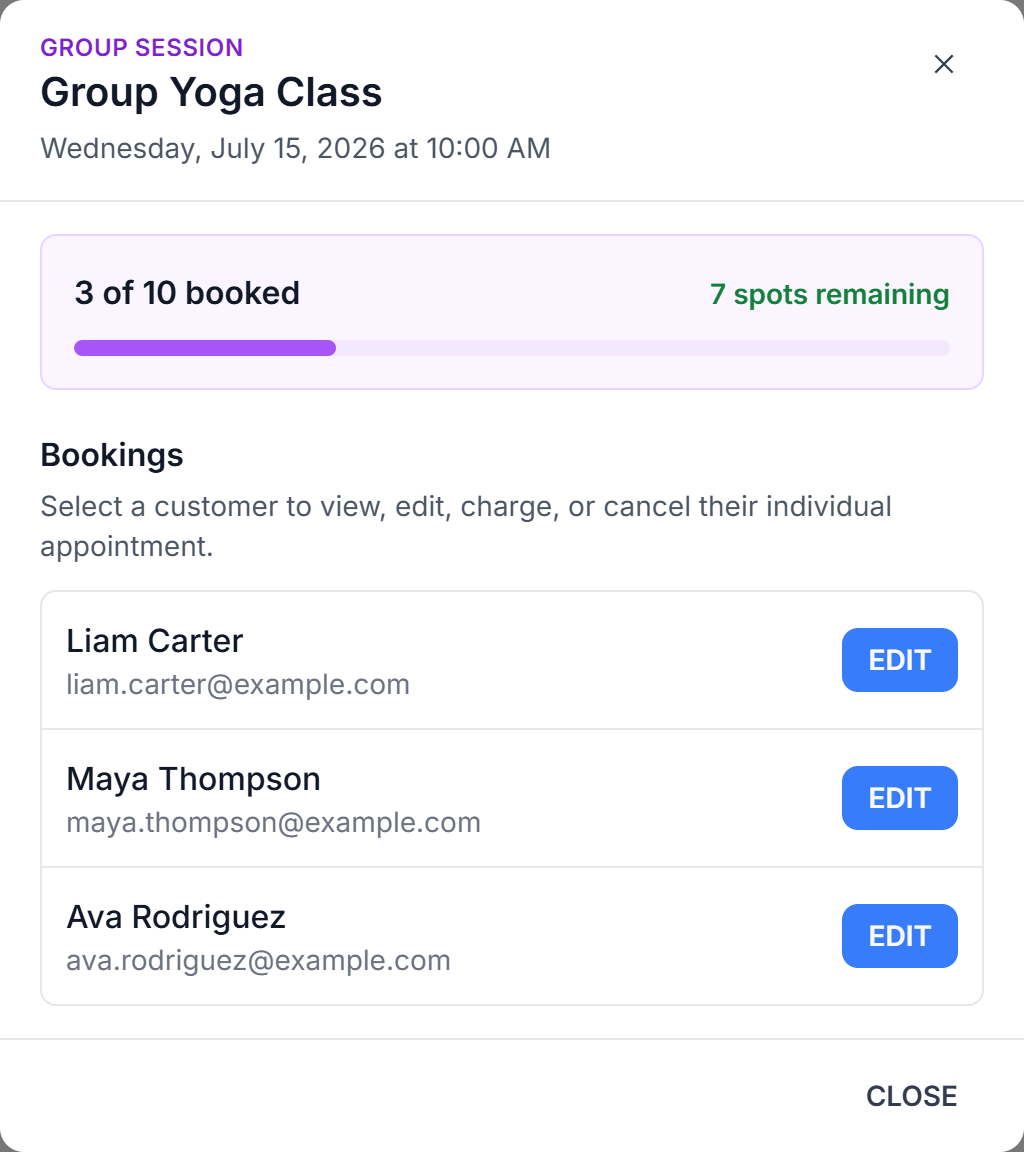Click the liam.carter@example.com email
This screenshot has height=1152, width=1024.
click(238, 685)
